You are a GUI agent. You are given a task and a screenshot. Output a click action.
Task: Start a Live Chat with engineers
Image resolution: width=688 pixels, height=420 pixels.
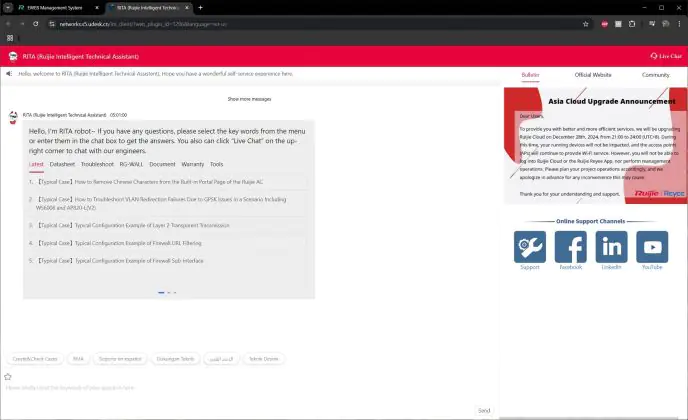(666, 56)
